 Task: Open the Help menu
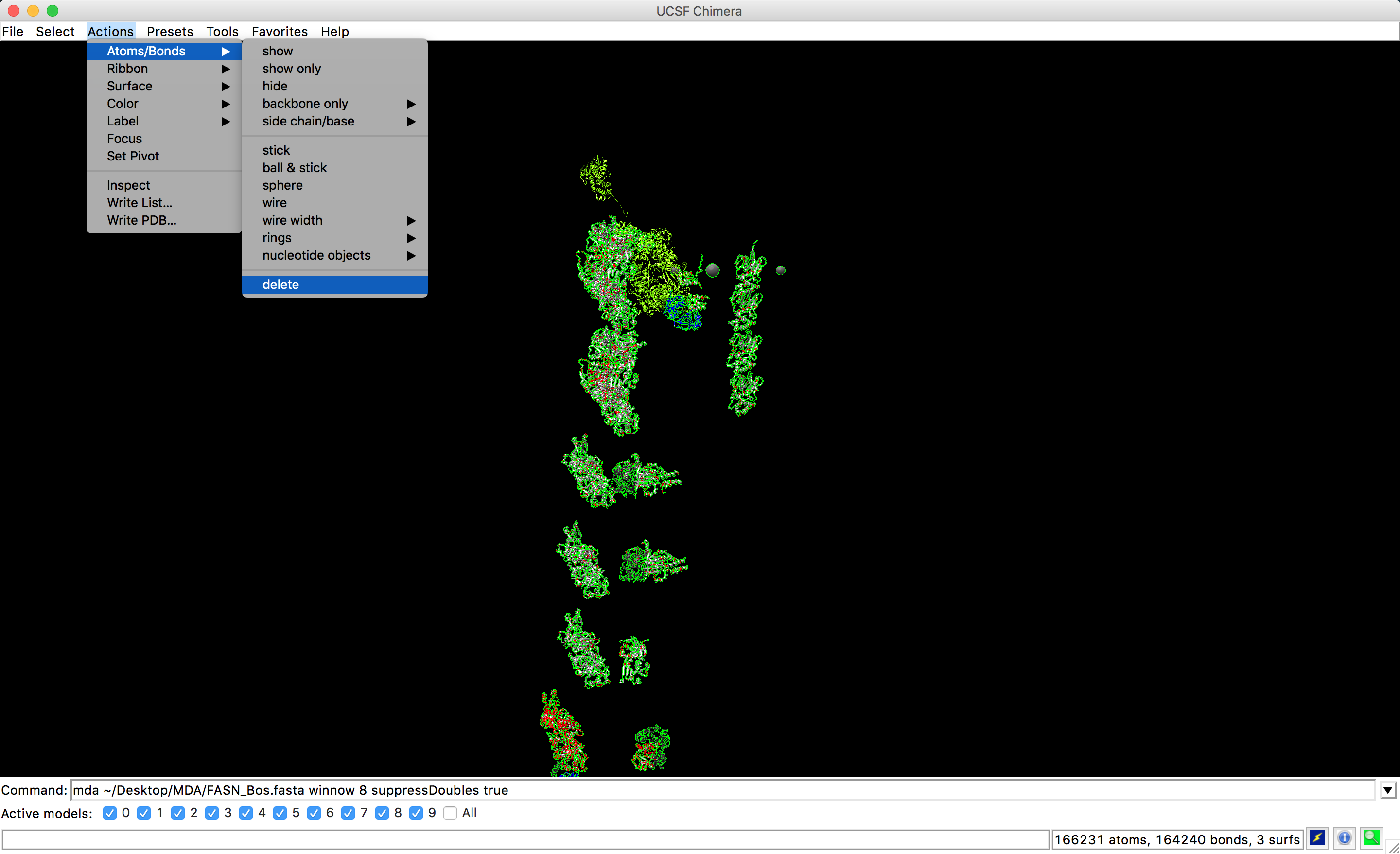(334, 31)
